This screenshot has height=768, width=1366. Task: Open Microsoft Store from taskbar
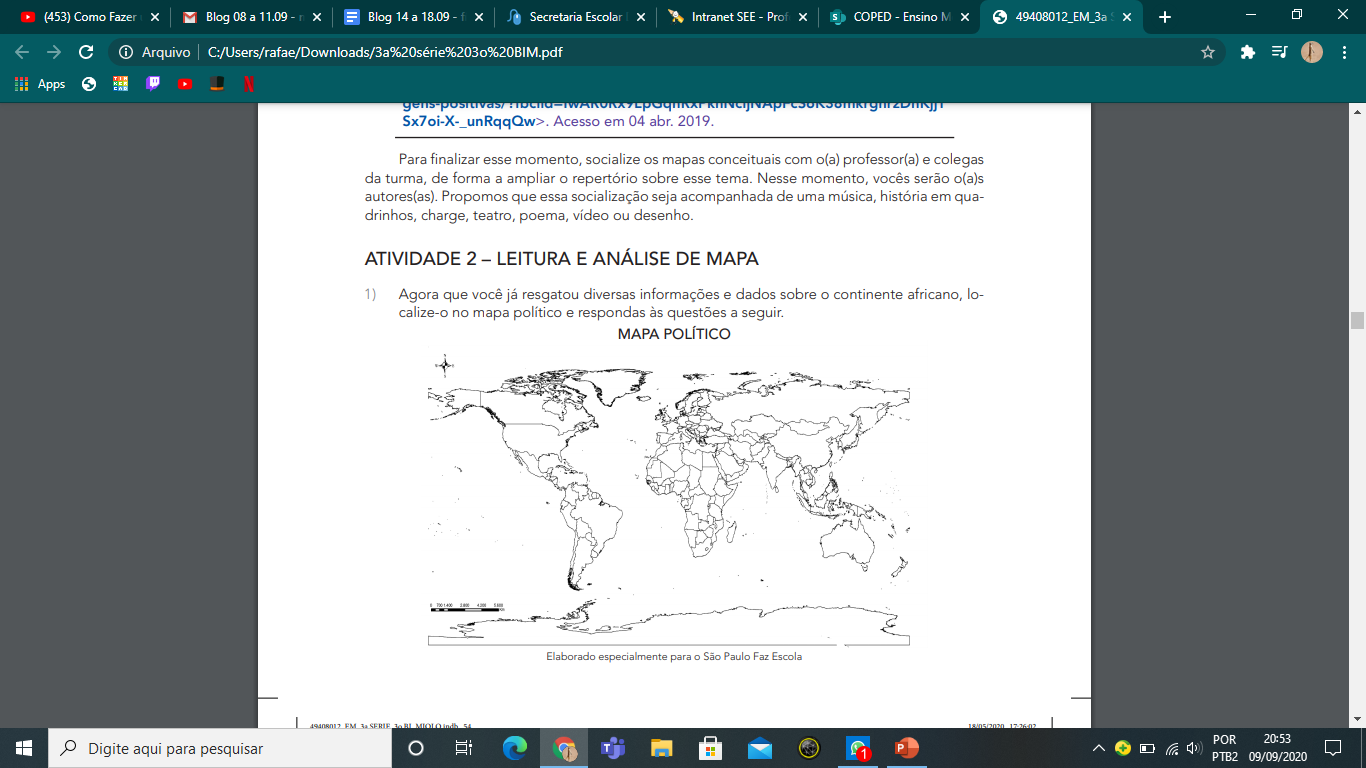[711, 748]
